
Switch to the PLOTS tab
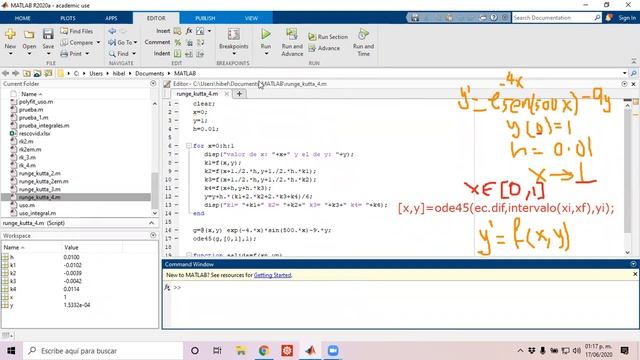[68, 18]
